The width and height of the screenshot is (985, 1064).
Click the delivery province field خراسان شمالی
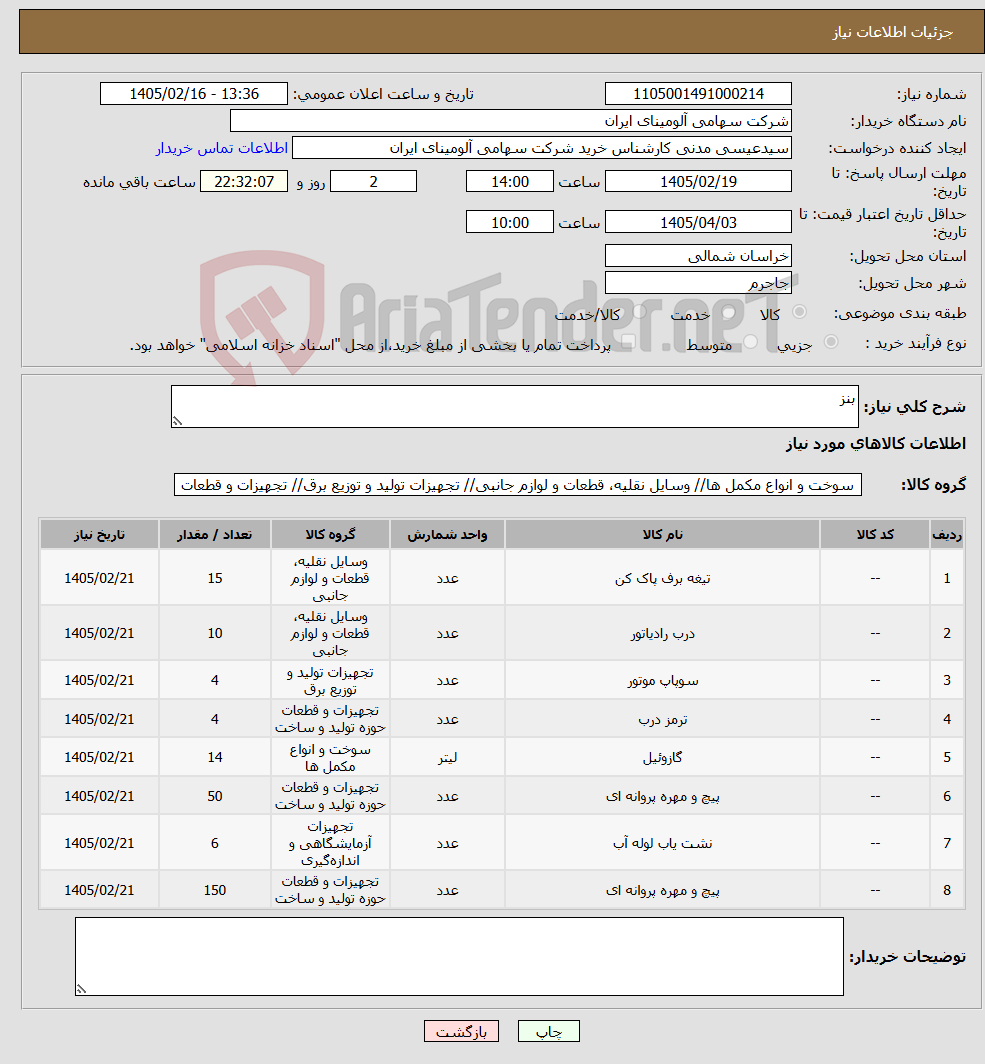[698, 256]
